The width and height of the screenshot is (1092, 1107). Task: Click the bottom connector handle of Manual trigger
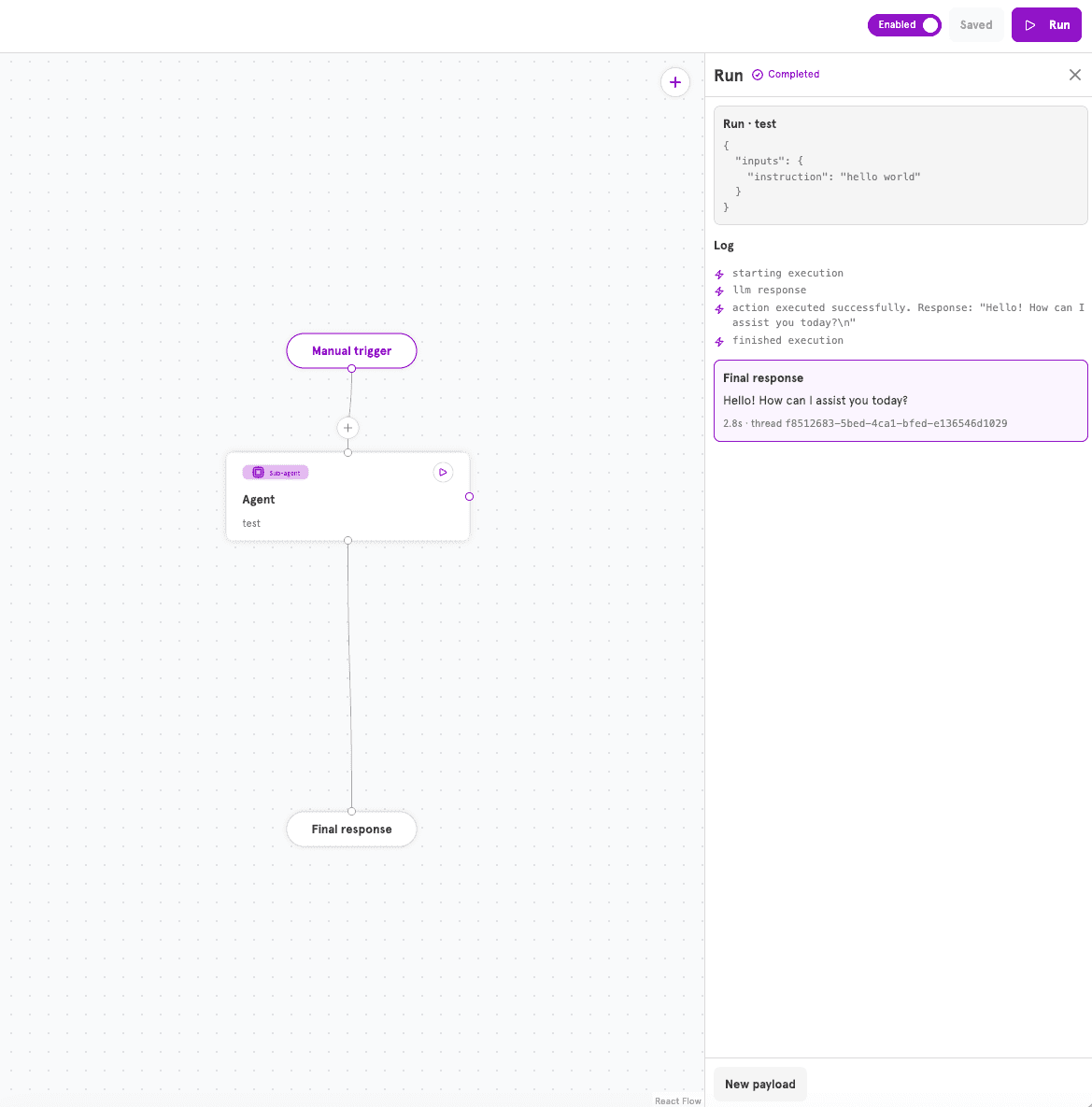[x=351, y=368]
